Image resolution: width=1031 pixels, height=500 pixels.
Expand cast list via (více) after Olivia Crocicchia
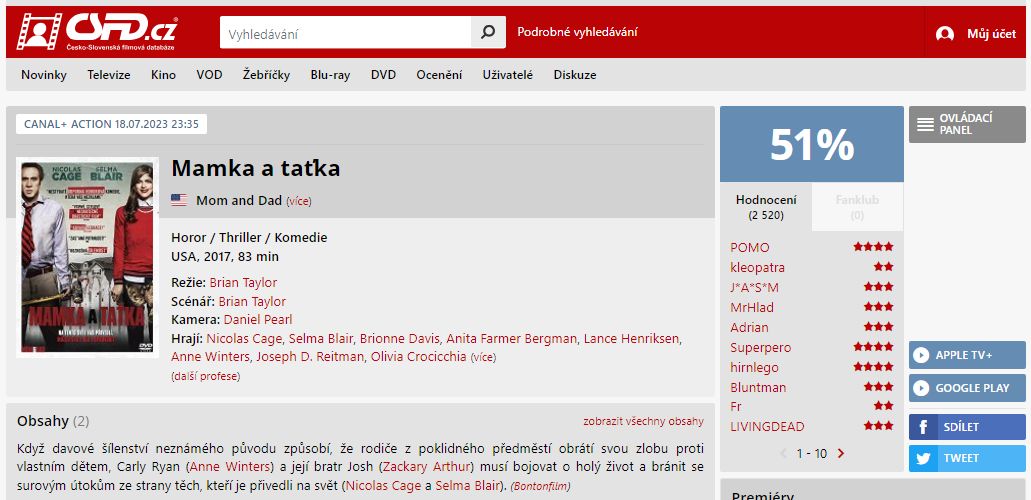pyautogui.click(x=483, y=357)
